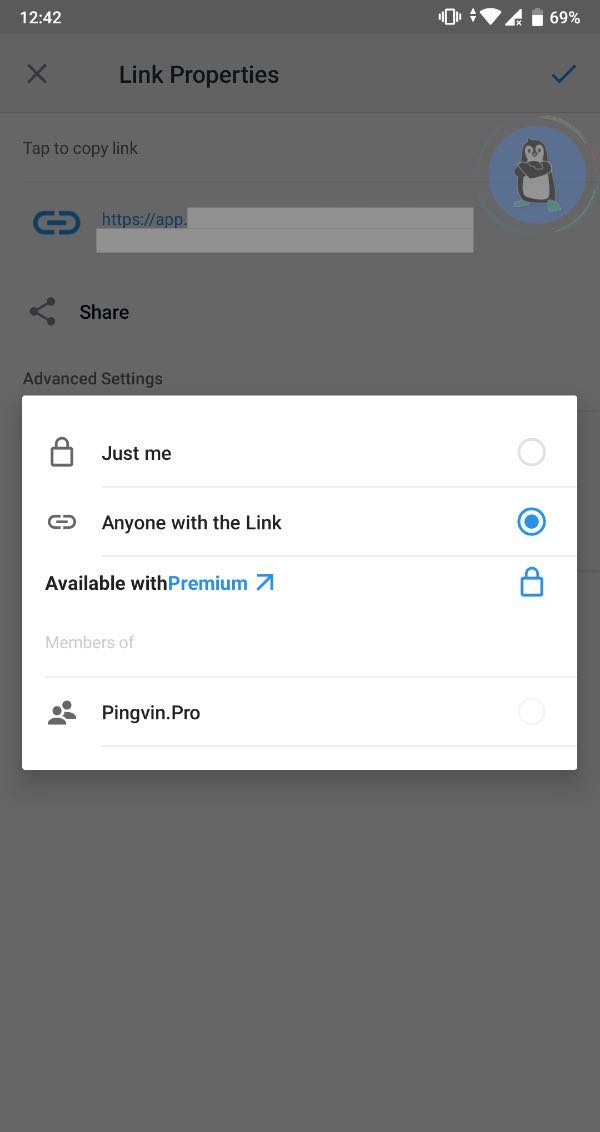Tap the Just me padlock icon
The height and width of the screenshot is (1132, 600).
coord(62,453)
